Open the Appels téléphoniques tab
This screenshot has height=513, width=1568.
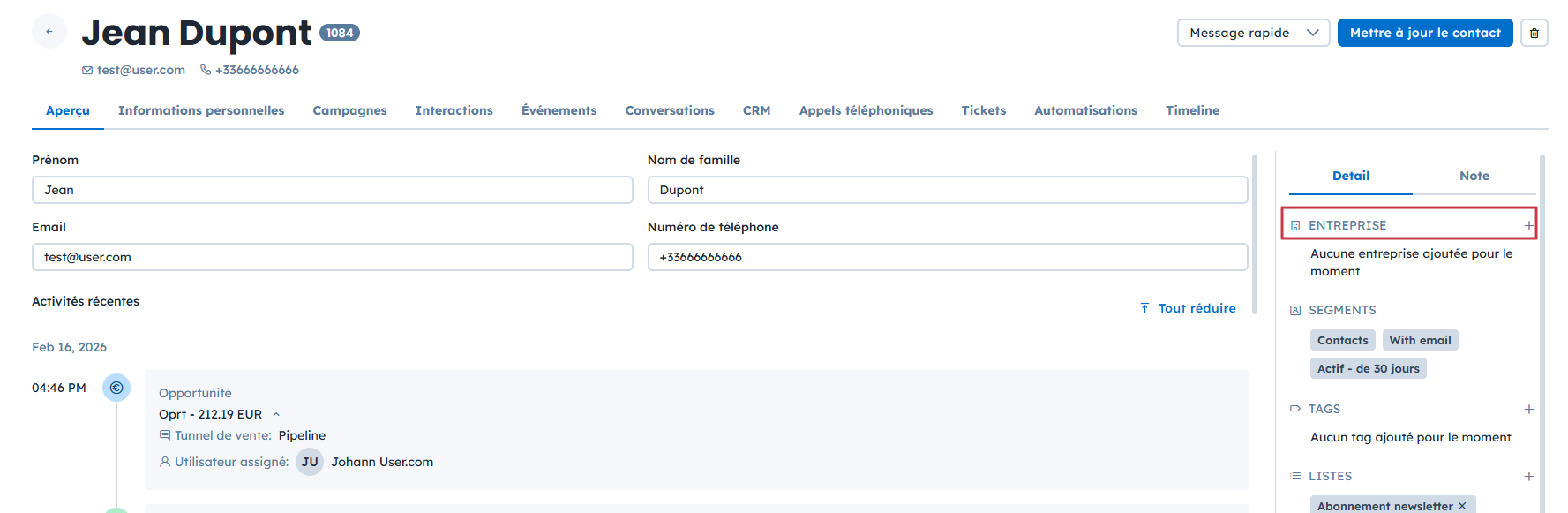click(x=867, y=110)
